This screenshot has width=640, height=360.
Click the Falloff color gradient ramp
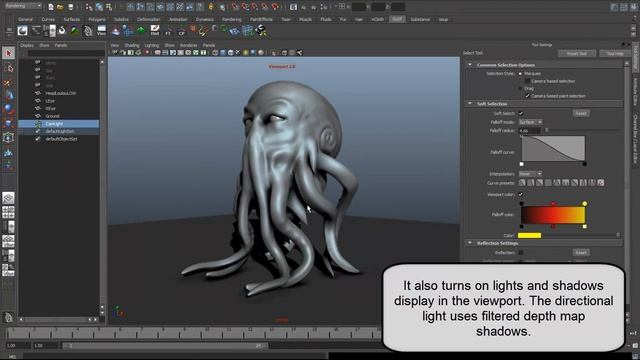(x=553, y=215)
